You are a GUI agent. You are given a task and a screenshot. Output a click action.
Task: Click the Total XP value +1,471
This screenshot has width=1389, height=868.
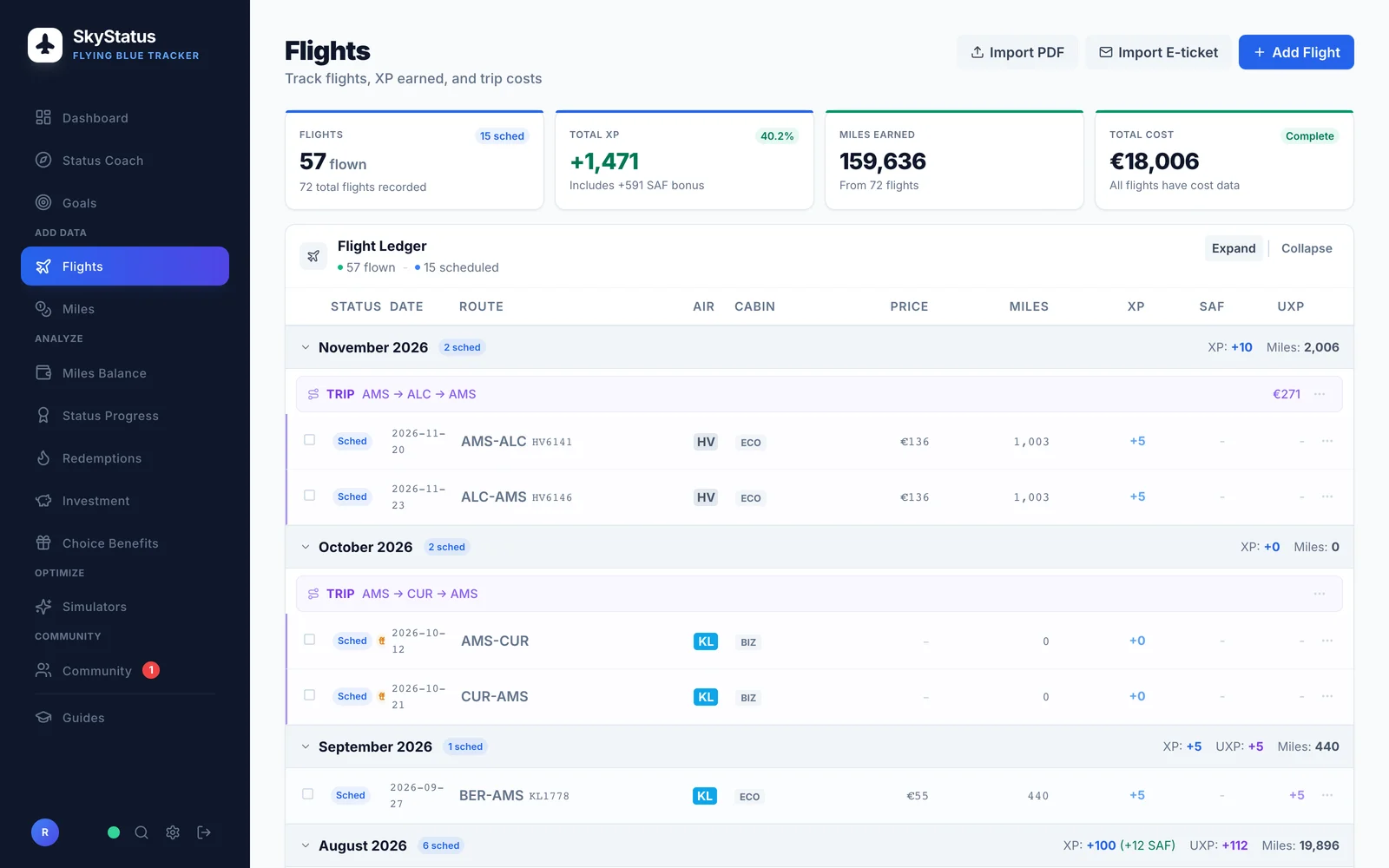(604, 161)
